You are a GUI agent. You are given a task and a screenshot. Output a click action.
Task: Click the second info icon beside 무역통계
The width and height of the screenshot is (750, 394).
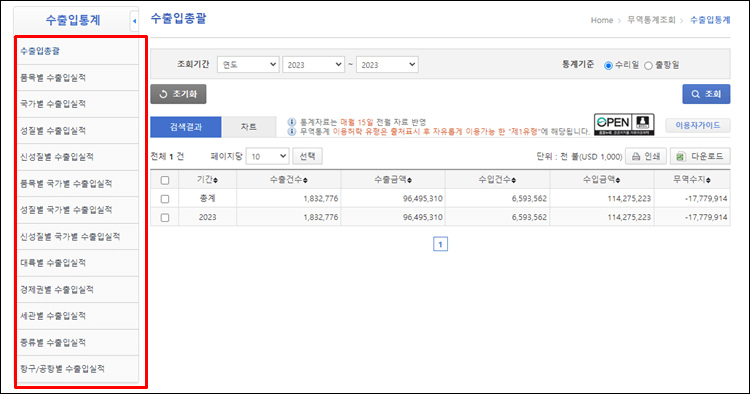(291, 131)
